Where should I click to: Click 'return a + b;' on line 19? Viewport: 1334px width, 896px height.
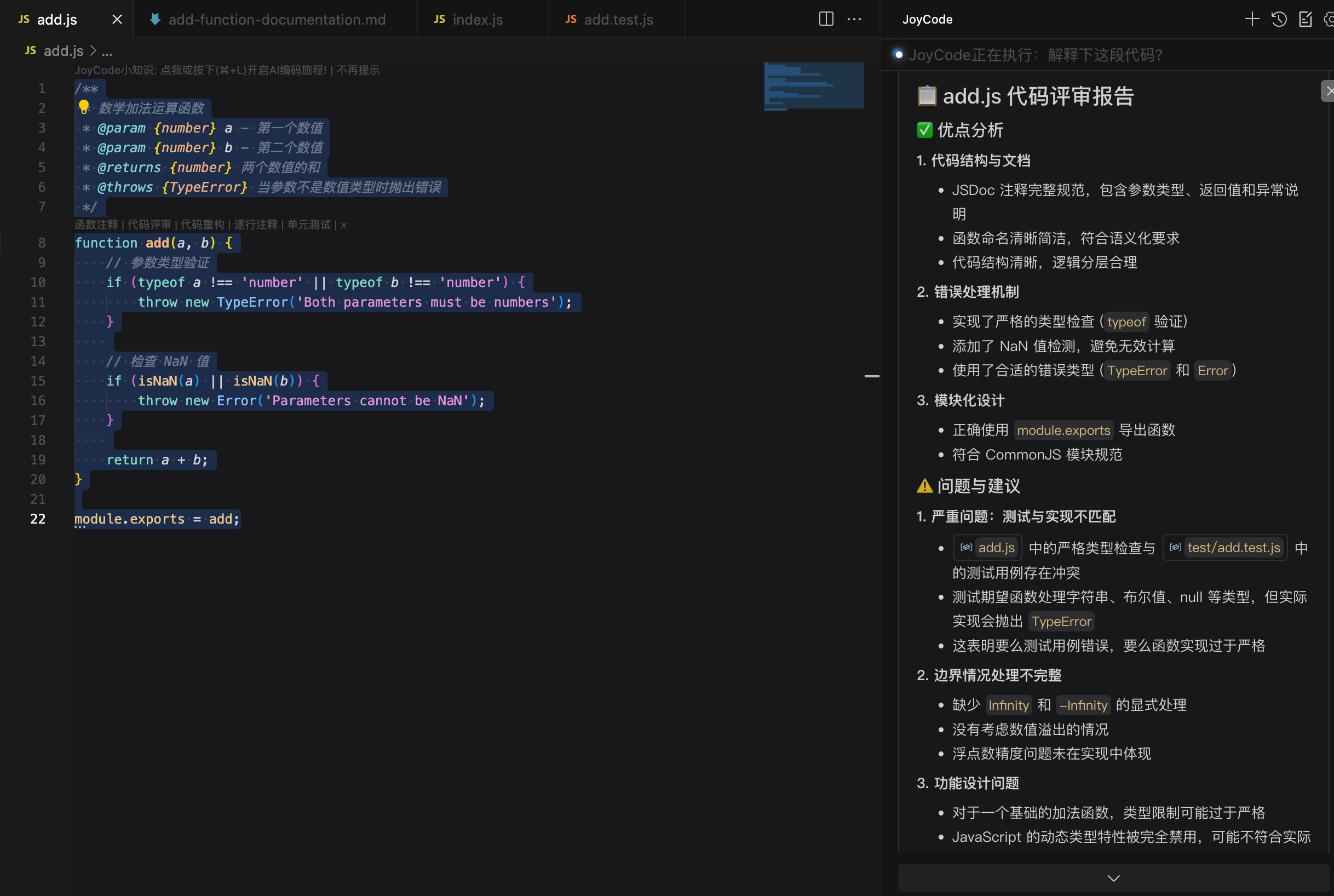(x=157, y=460)
